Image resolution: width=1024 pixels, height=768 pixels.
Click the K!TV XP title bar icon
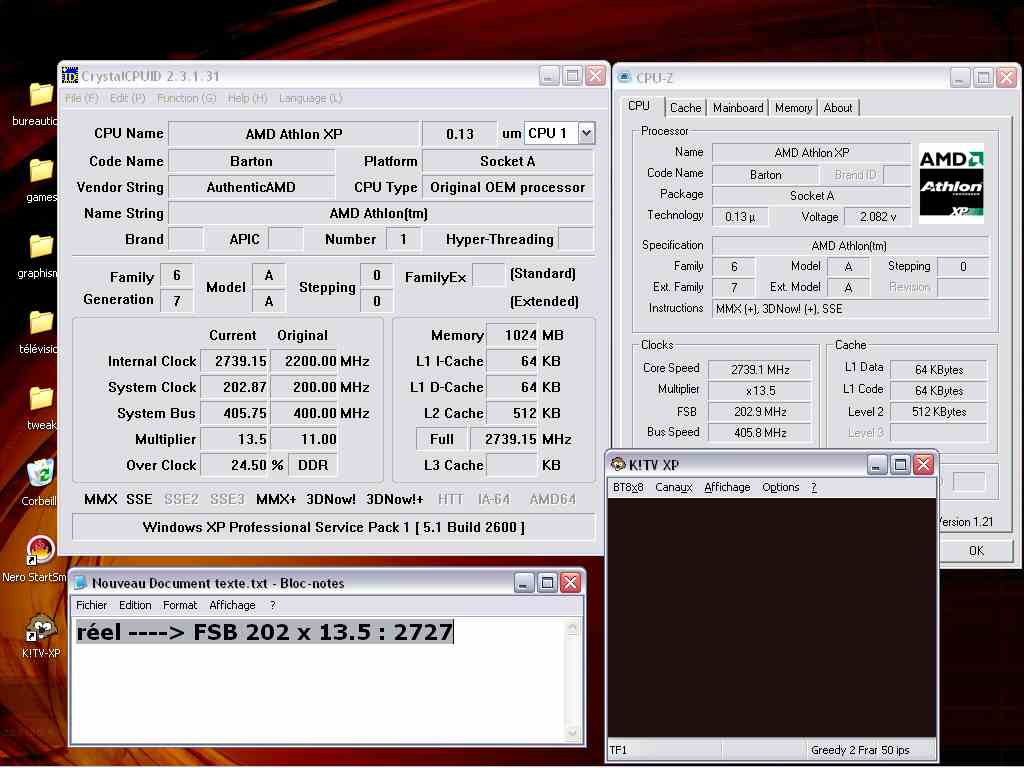click(618, 464)
